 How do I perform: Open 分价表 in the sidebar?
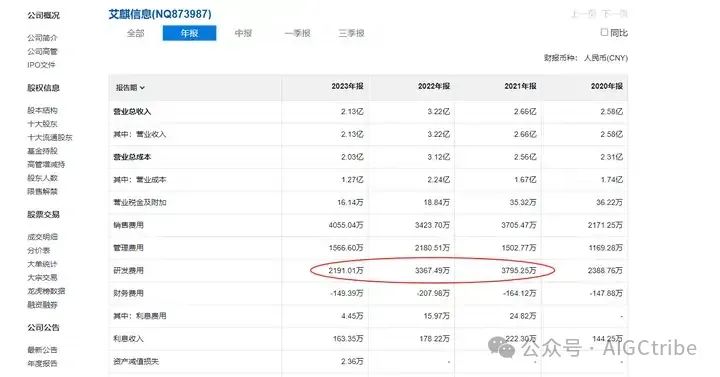point(39,251)
